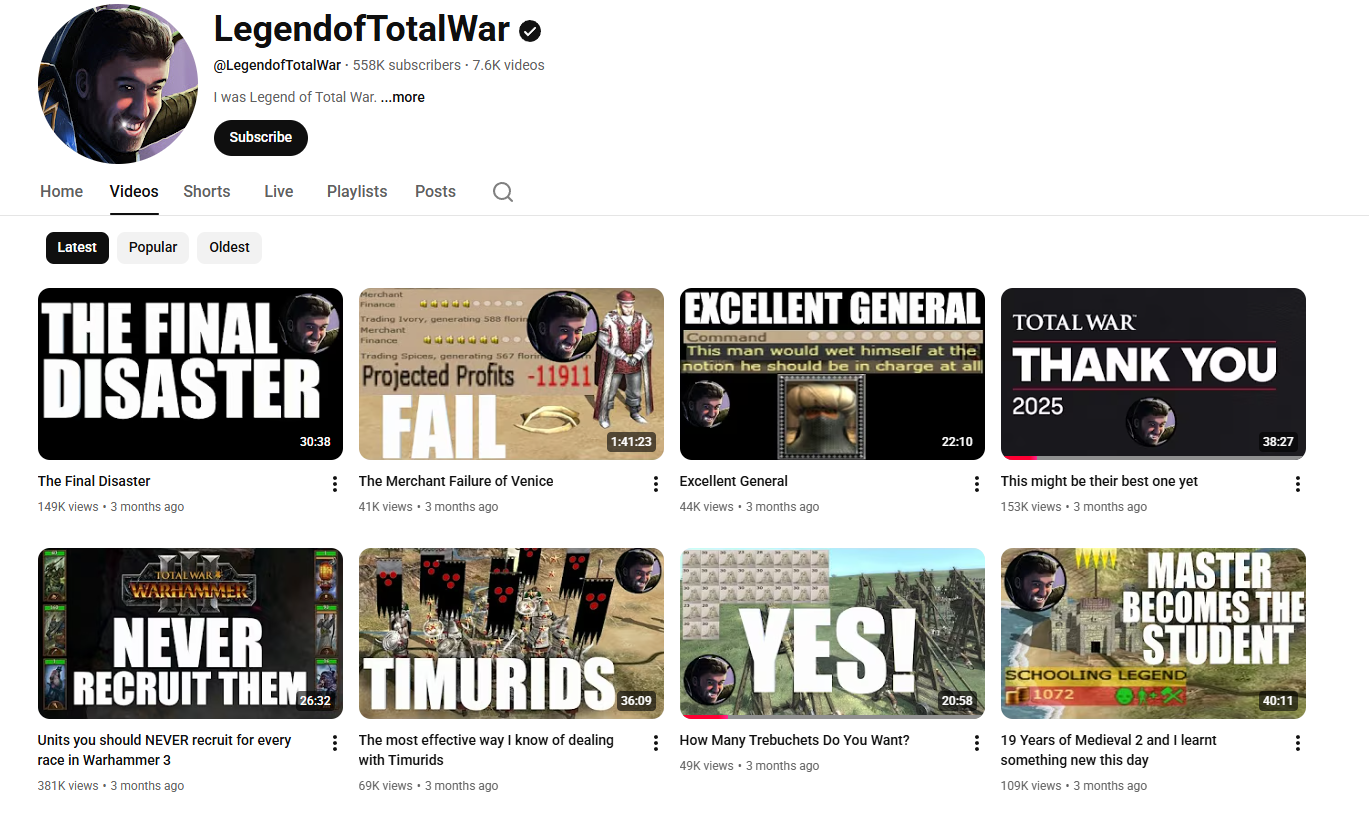This screenshot has height=815, width=1369.
Task: Click the 7.6K videos count
Action: [509, 65]
